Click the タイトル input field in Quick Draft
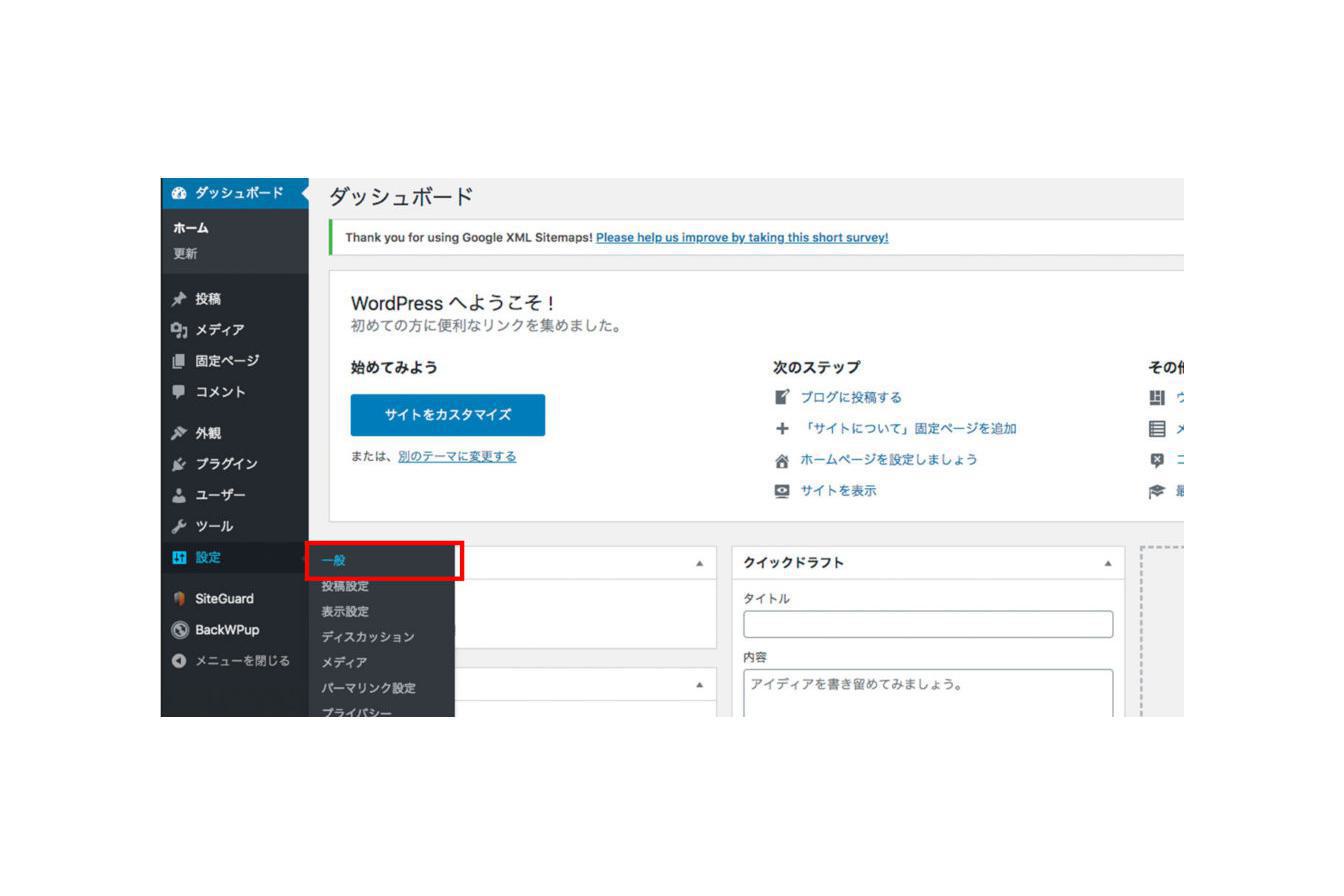Viewport: 1344px width, 896px height. tap(927, 624)
